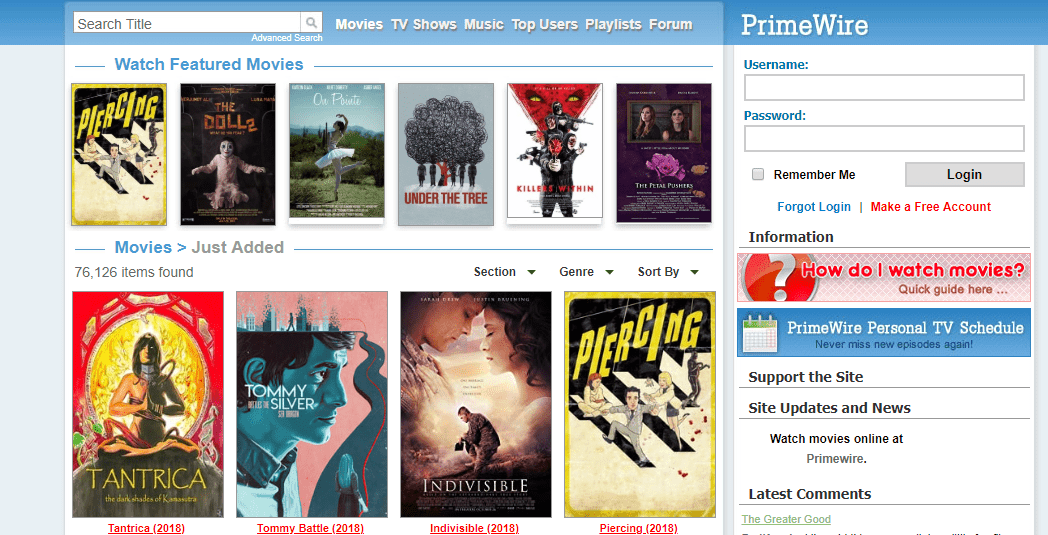Open featured On Pointe poster
The image size is (1048, 535).
(337, 152)
